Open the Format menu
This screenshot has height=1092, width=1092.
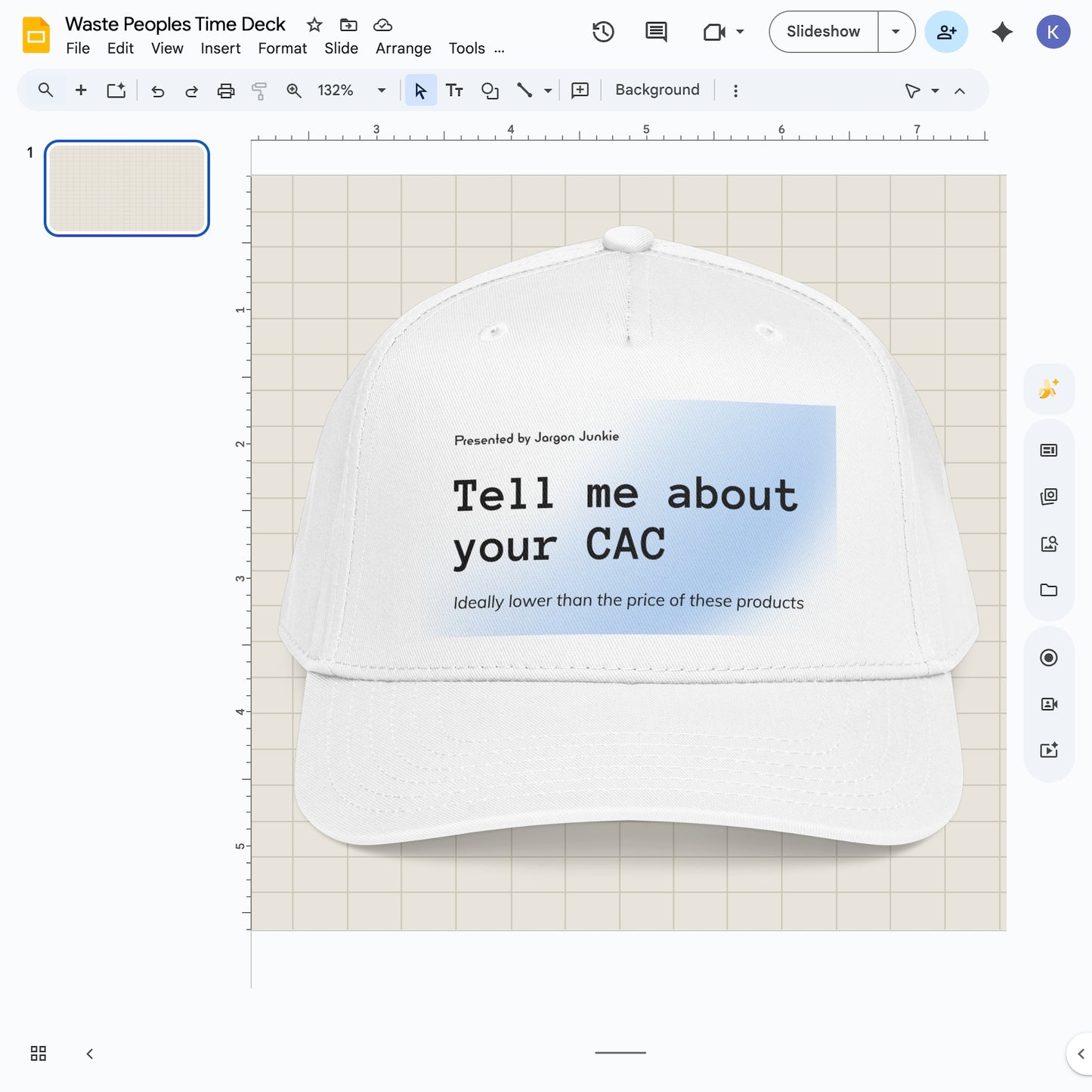[282, 48]
